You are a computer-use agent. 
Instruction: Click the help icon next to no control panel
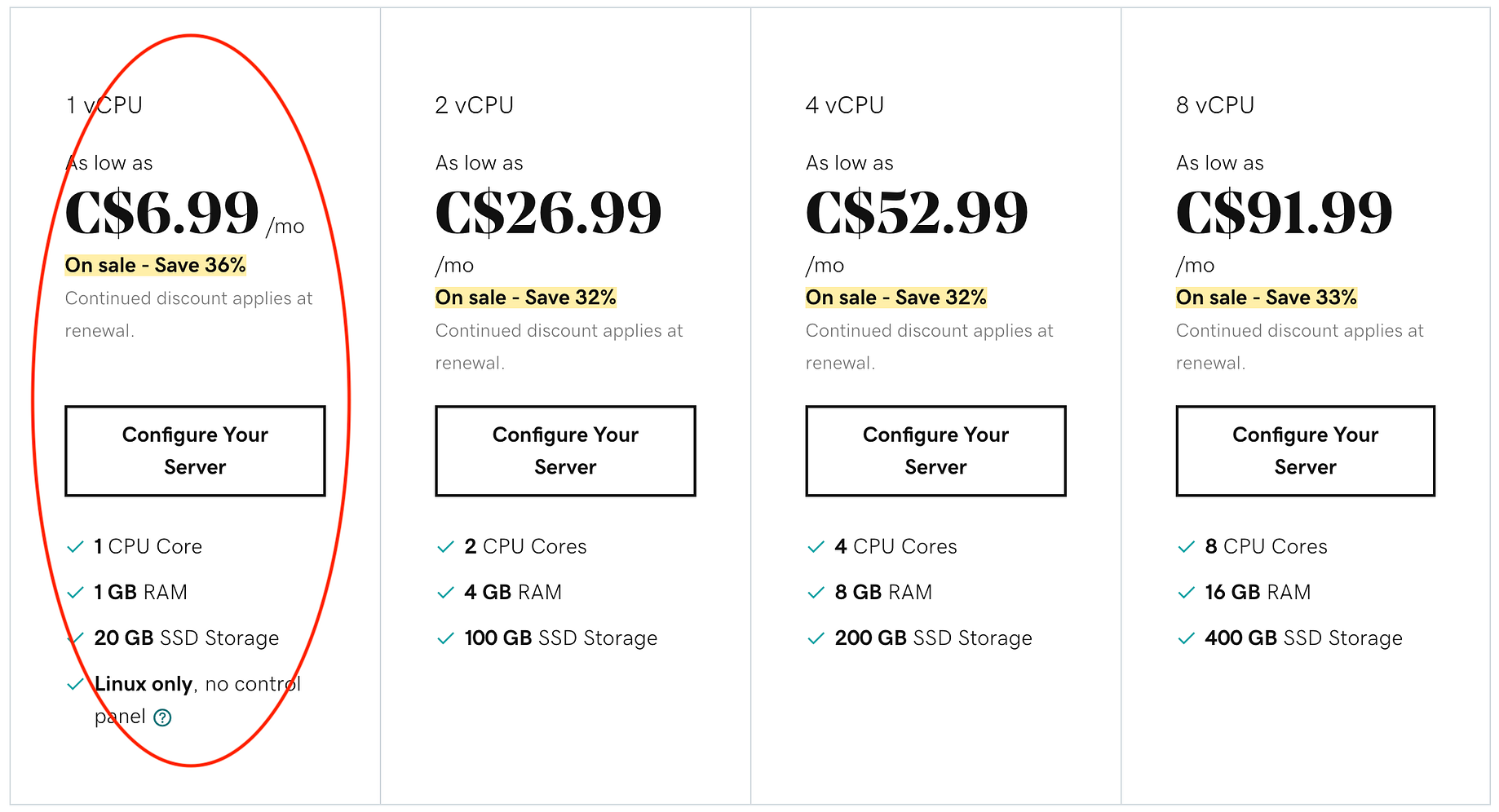tap(163, 717)
